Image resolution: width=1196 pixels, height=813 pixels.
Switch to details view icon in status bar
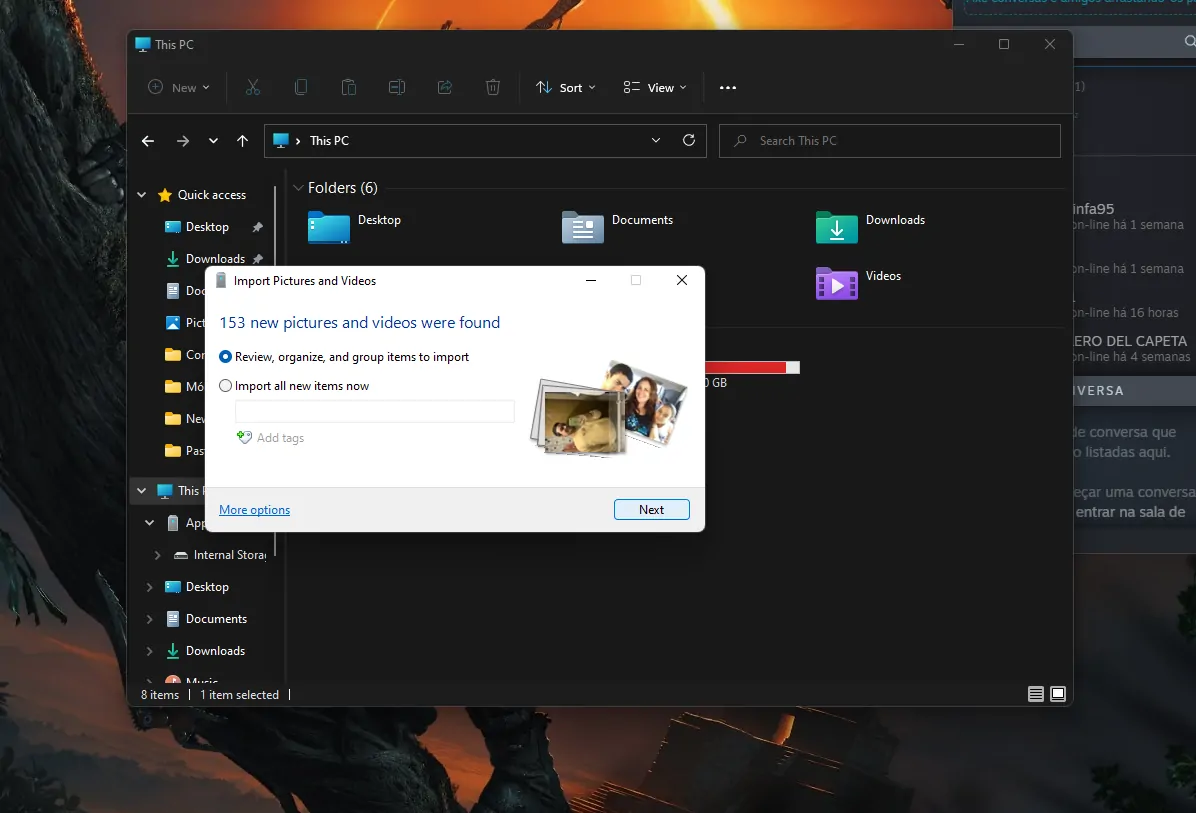click(1035, 694)
